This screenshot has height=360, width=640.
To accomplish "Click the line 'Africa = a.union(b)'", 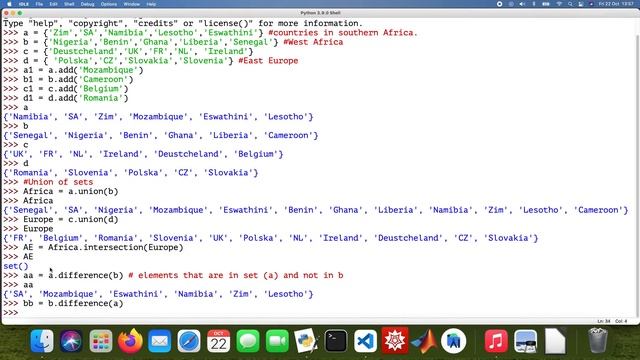I will (71, 191).
